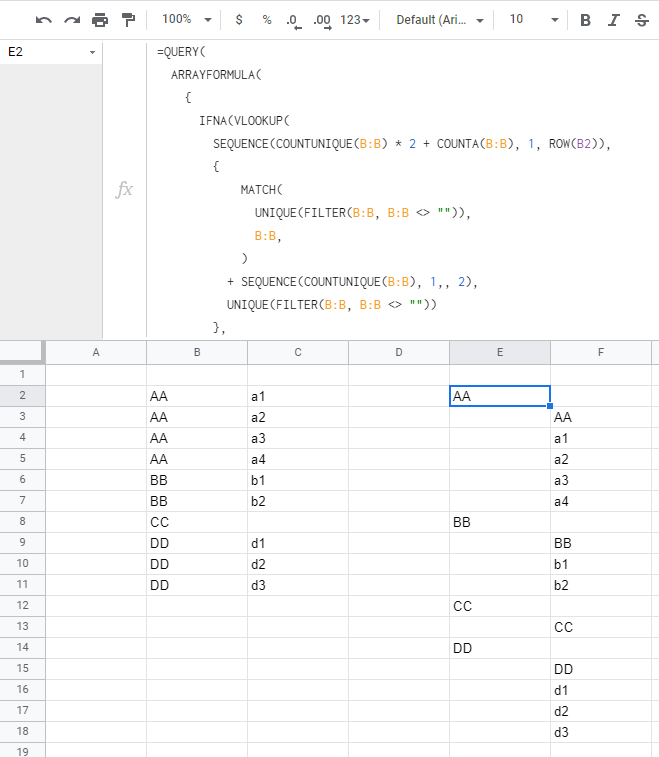659x757 pixels.
Task: Decrease decimal places
Action: click(293, 20)
